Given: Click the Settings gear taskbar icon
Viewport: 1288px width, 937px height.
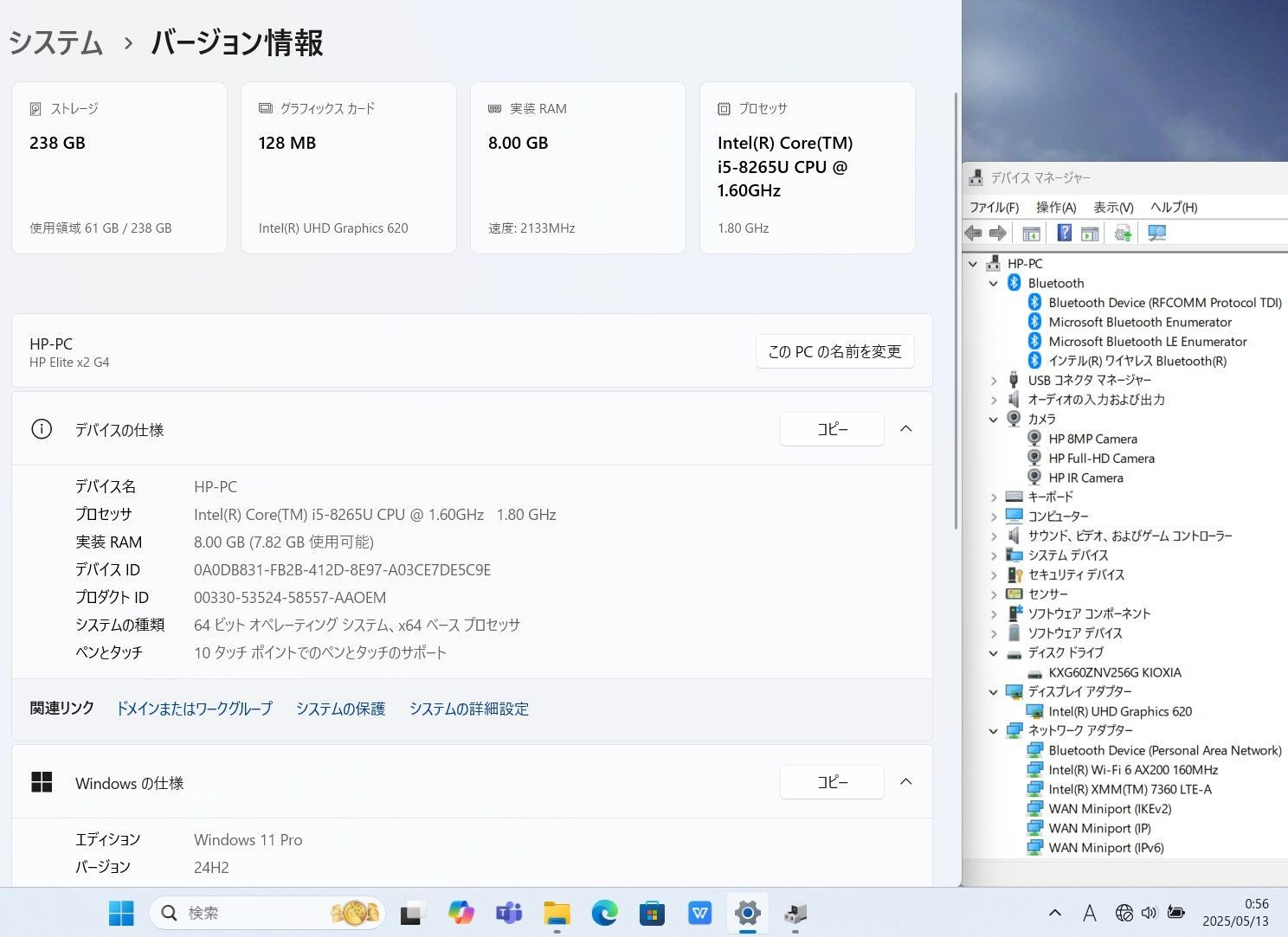Looking at the screenshot, I should (747, 913).
